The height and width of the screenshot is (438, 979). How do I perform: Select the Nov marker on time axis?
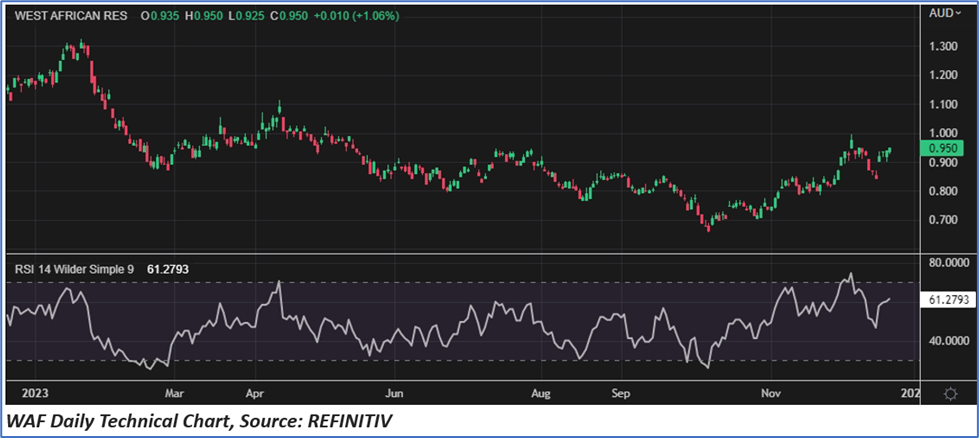[x=771, y=394]
